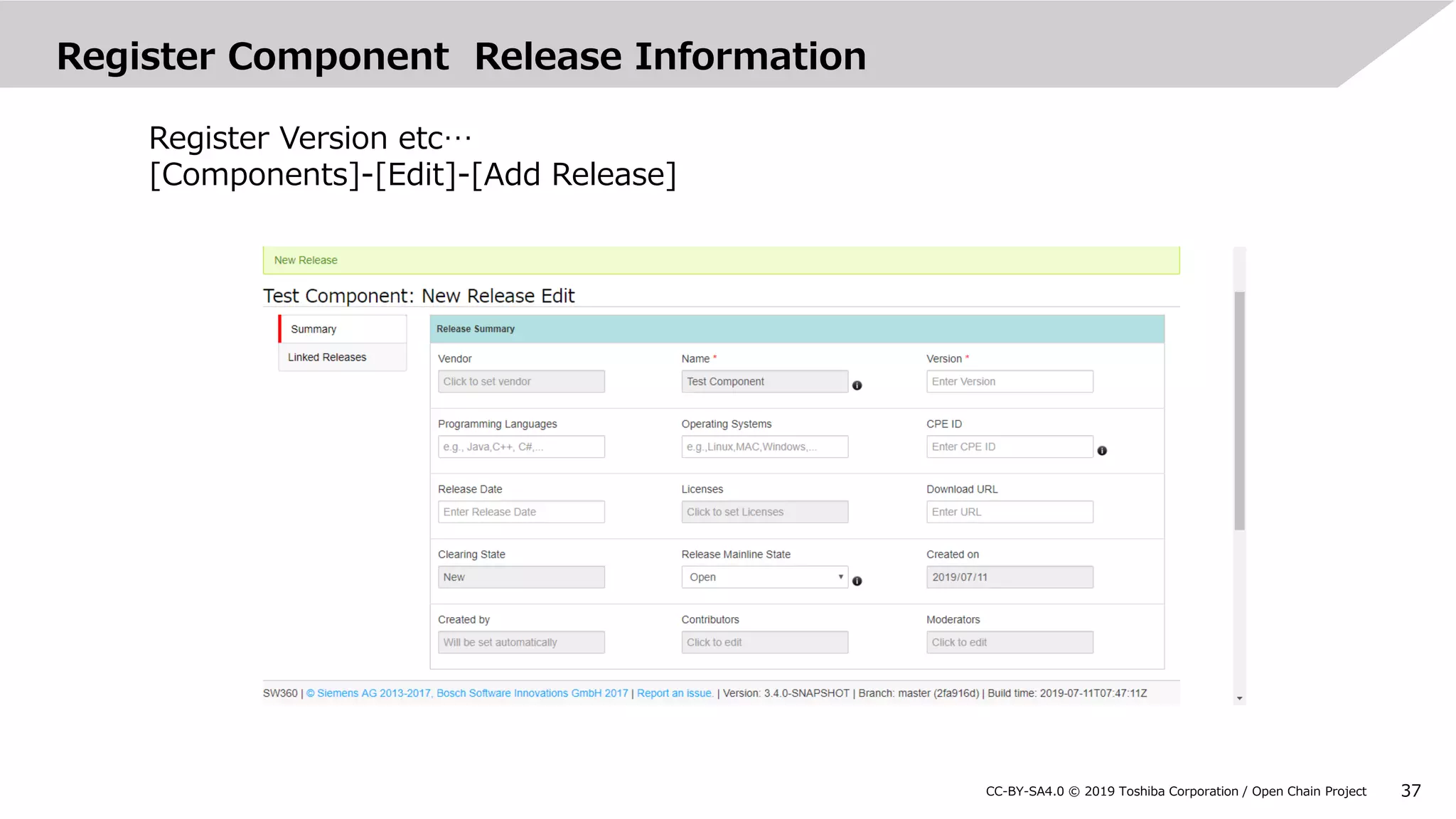Viewport: 1456px width, 819px height.
Task: Click the Contributors 'Click to edit' field
Action: point(764,643)
